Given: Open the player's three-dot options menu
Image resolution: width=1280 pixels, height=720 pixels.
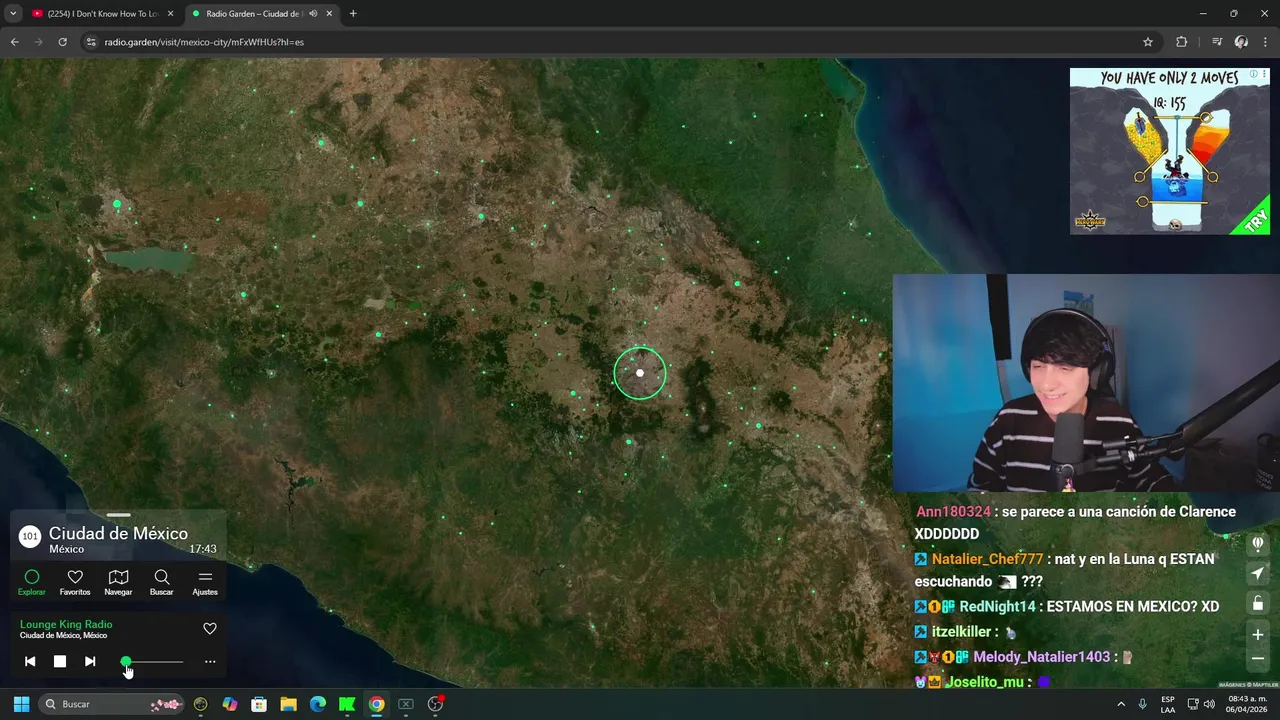Looking at the screenshot, I should [x=210, y=661].
